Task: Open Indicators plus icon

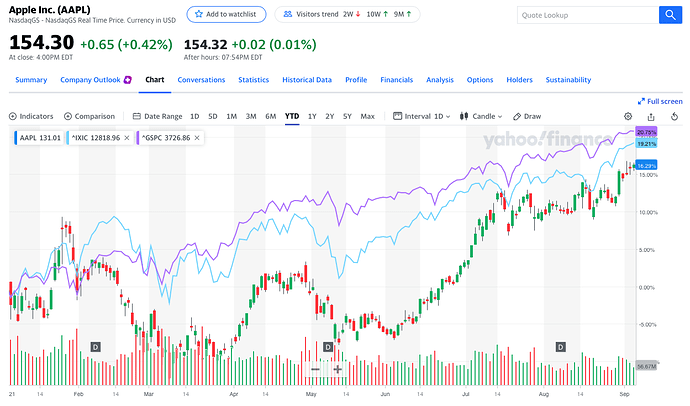Action: 13,116
